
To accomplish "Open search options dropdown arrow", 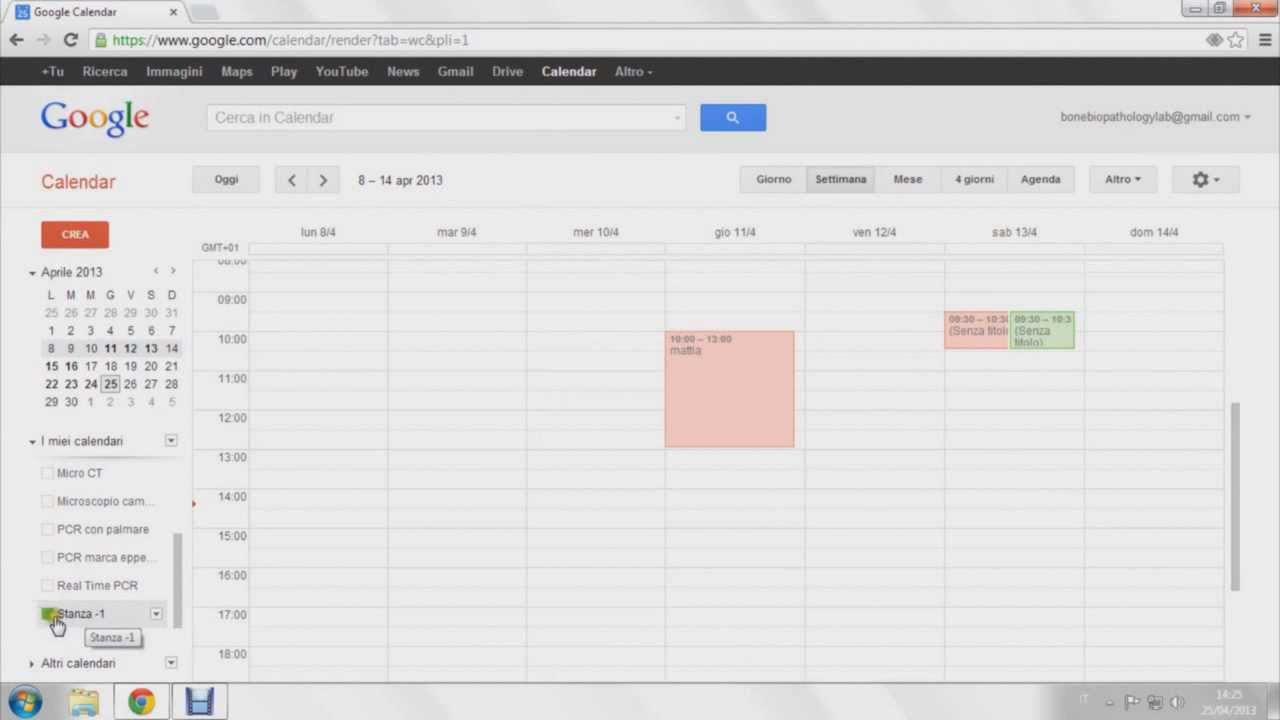I will [x=677, y=118].
